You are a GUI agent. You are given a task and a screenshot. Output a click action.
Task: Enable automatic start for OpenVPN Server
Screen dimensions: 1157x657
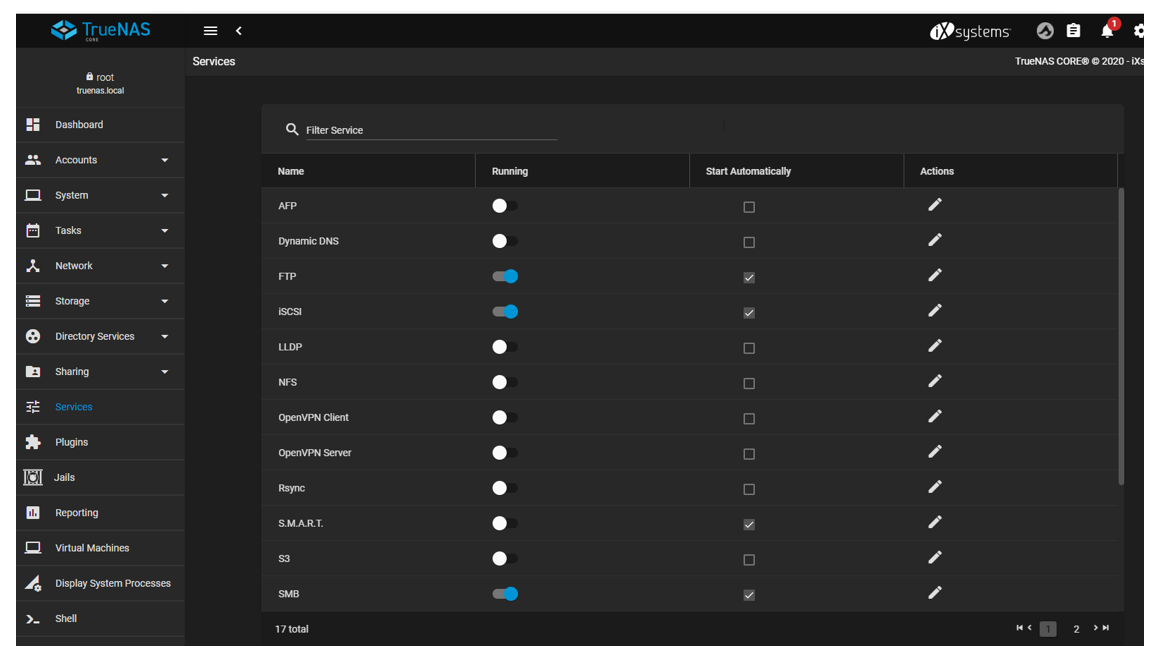pos(749,454)
